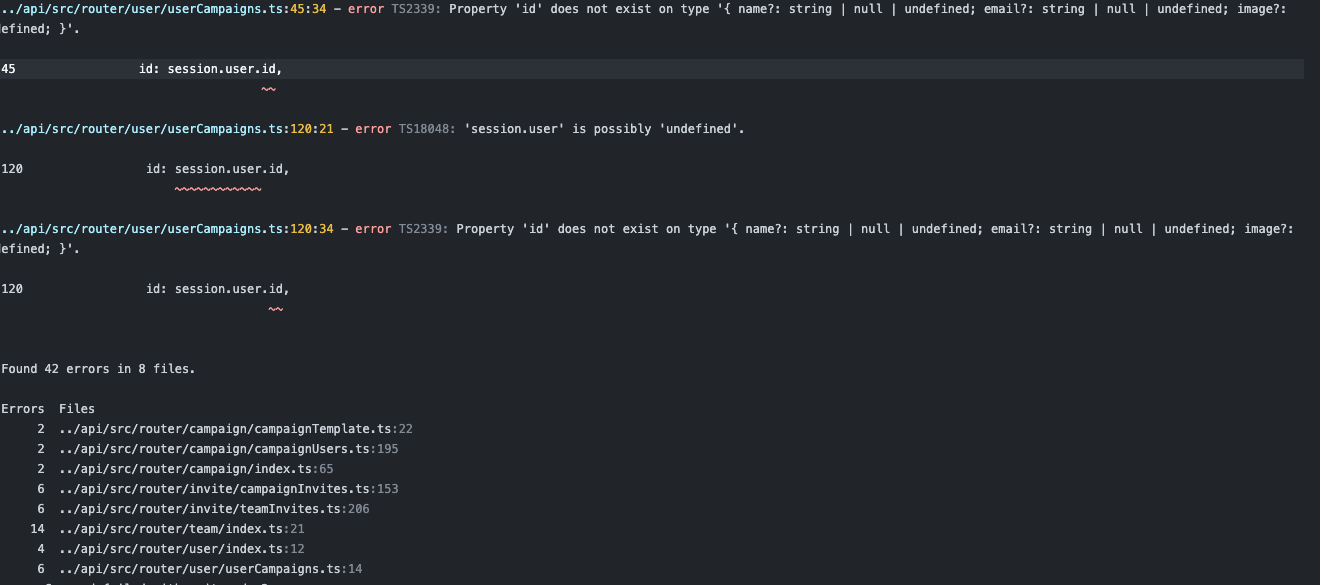Click the "'session.user' is possibly 'undefined'" message
This screenshot has width=1321, height=585.
(605, 129)
